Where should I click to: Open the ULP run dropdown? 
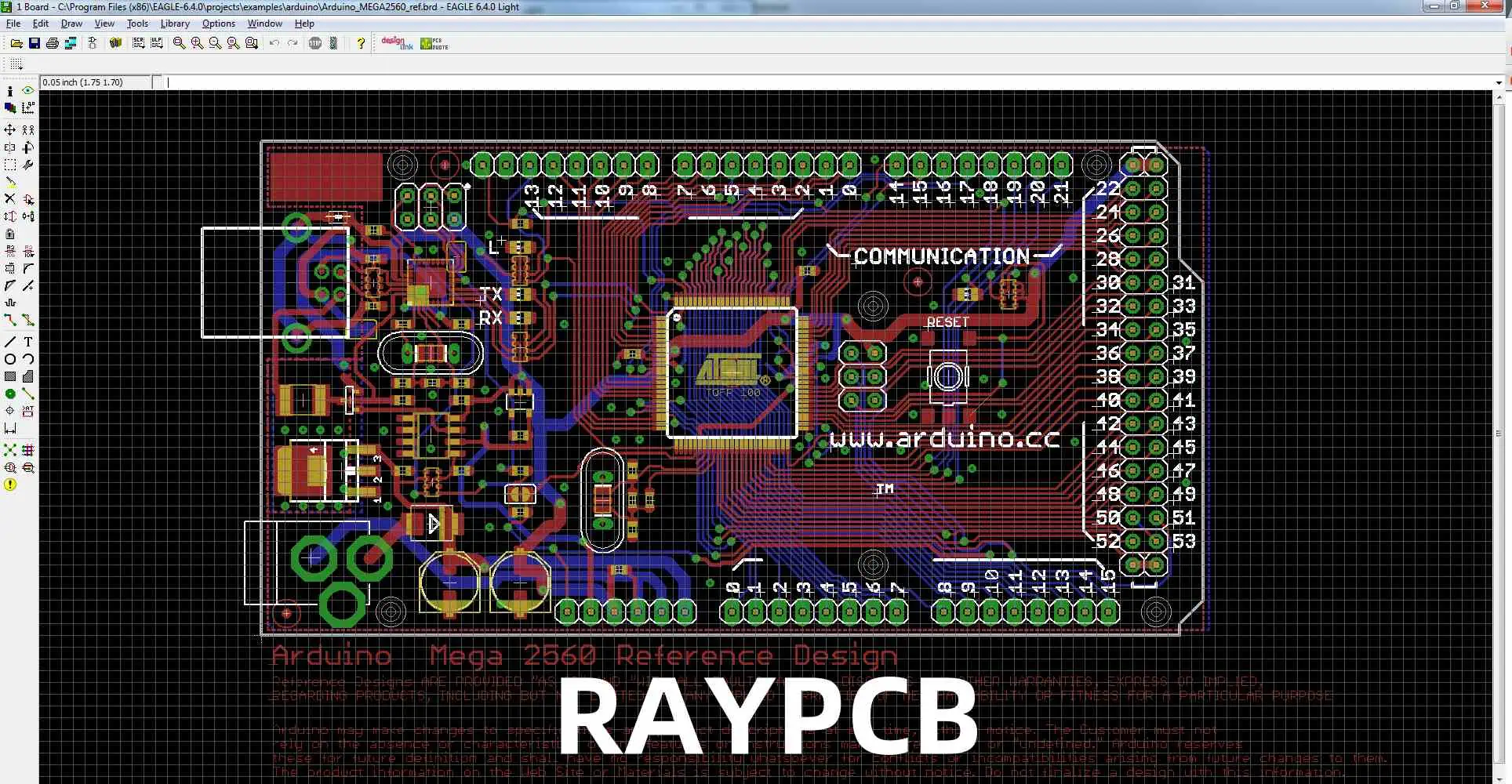157,43
